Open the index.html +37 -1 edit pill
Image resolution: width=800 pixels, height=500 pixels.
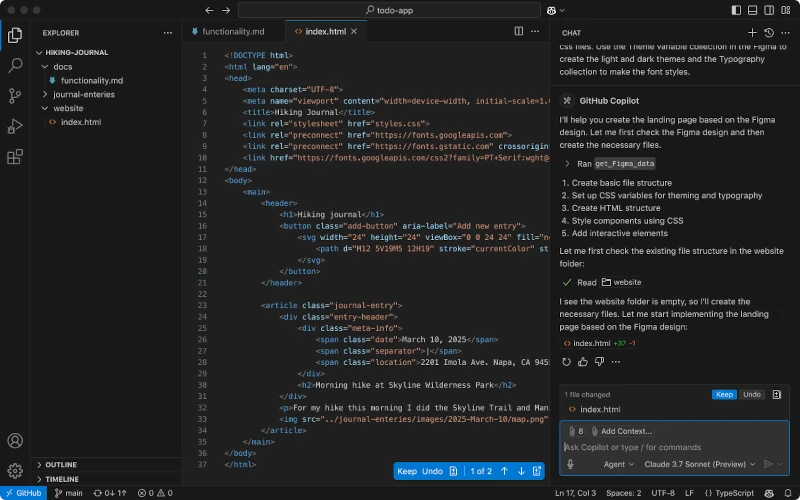click(x=599, y=343)
